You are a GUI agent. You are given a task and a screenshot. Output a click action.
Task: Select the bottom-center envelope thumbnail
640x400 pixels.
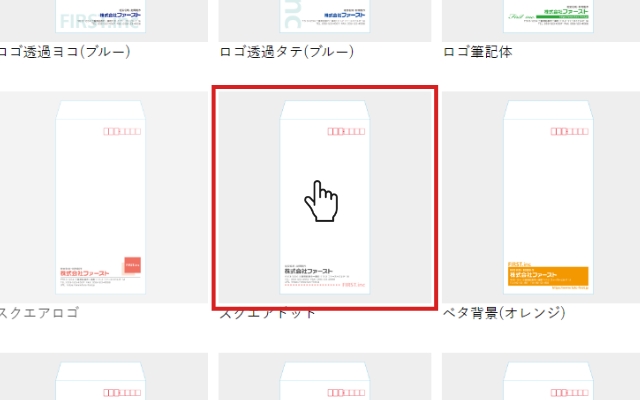click(x=325, y=378)
